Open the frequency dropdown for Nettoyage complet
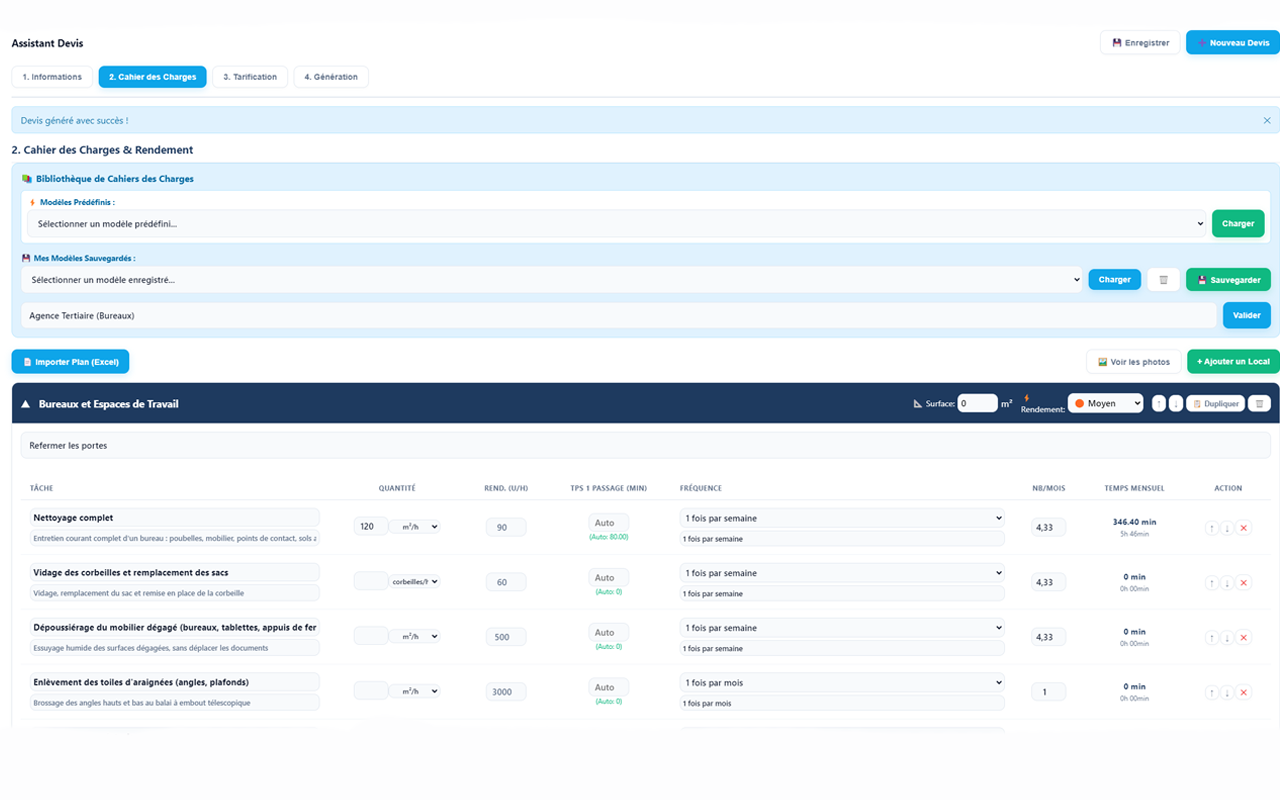This screenshot has width=1280, height=800. pyautogui.click(x=842, y=518)
